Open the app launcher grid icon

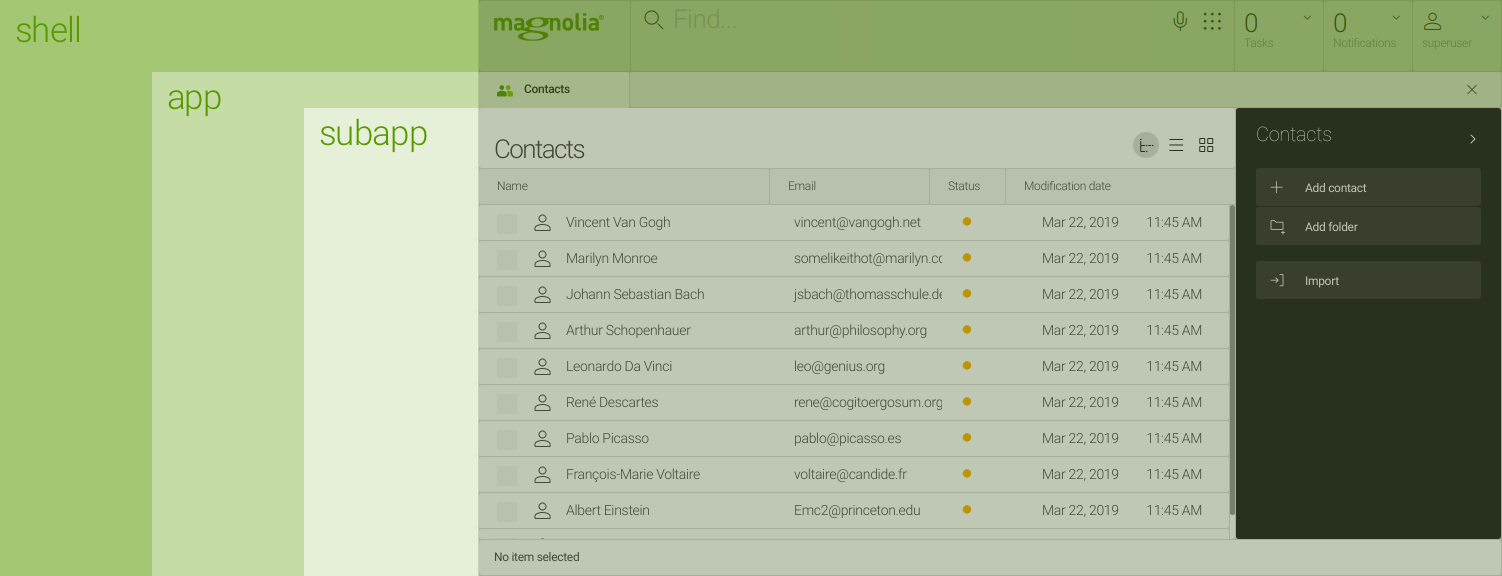(x=1212, y=21)
